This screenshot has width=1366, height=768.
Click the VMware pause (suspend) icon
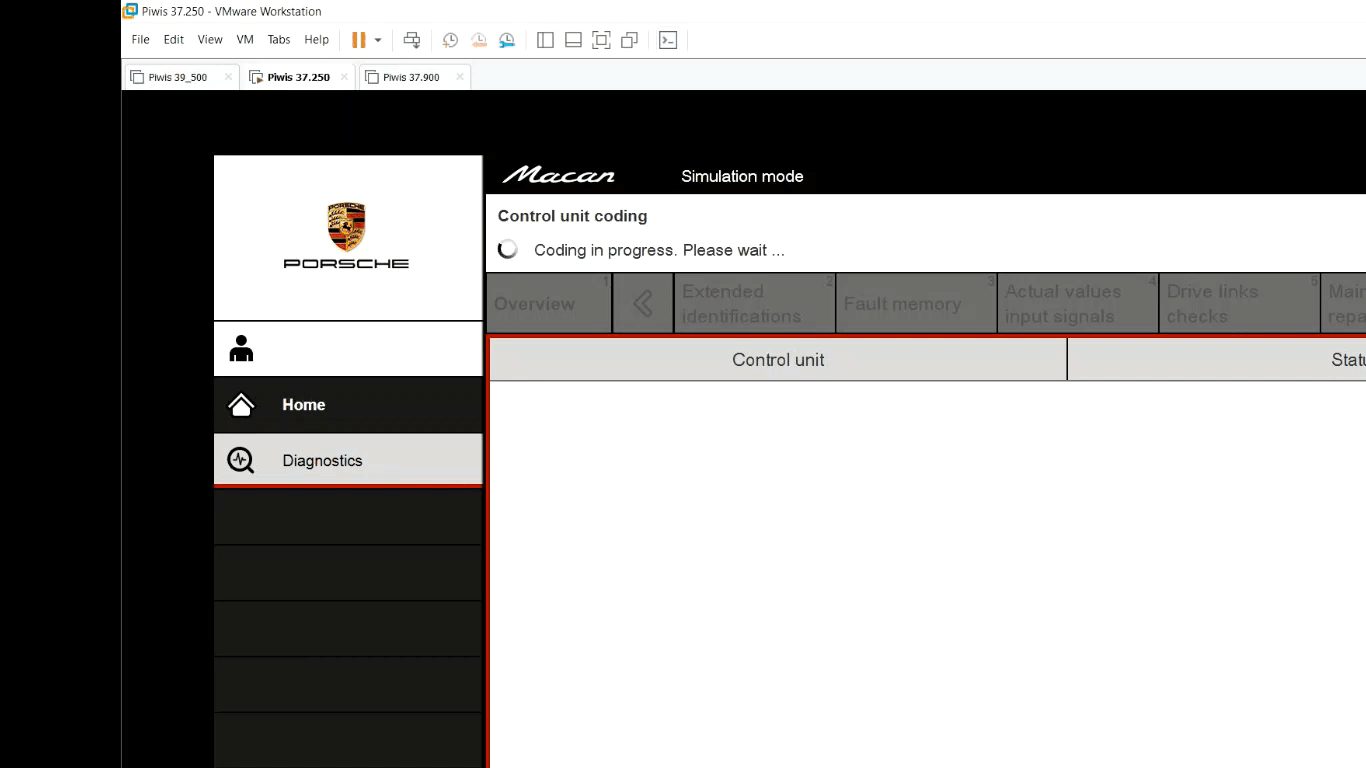point(358,40)
